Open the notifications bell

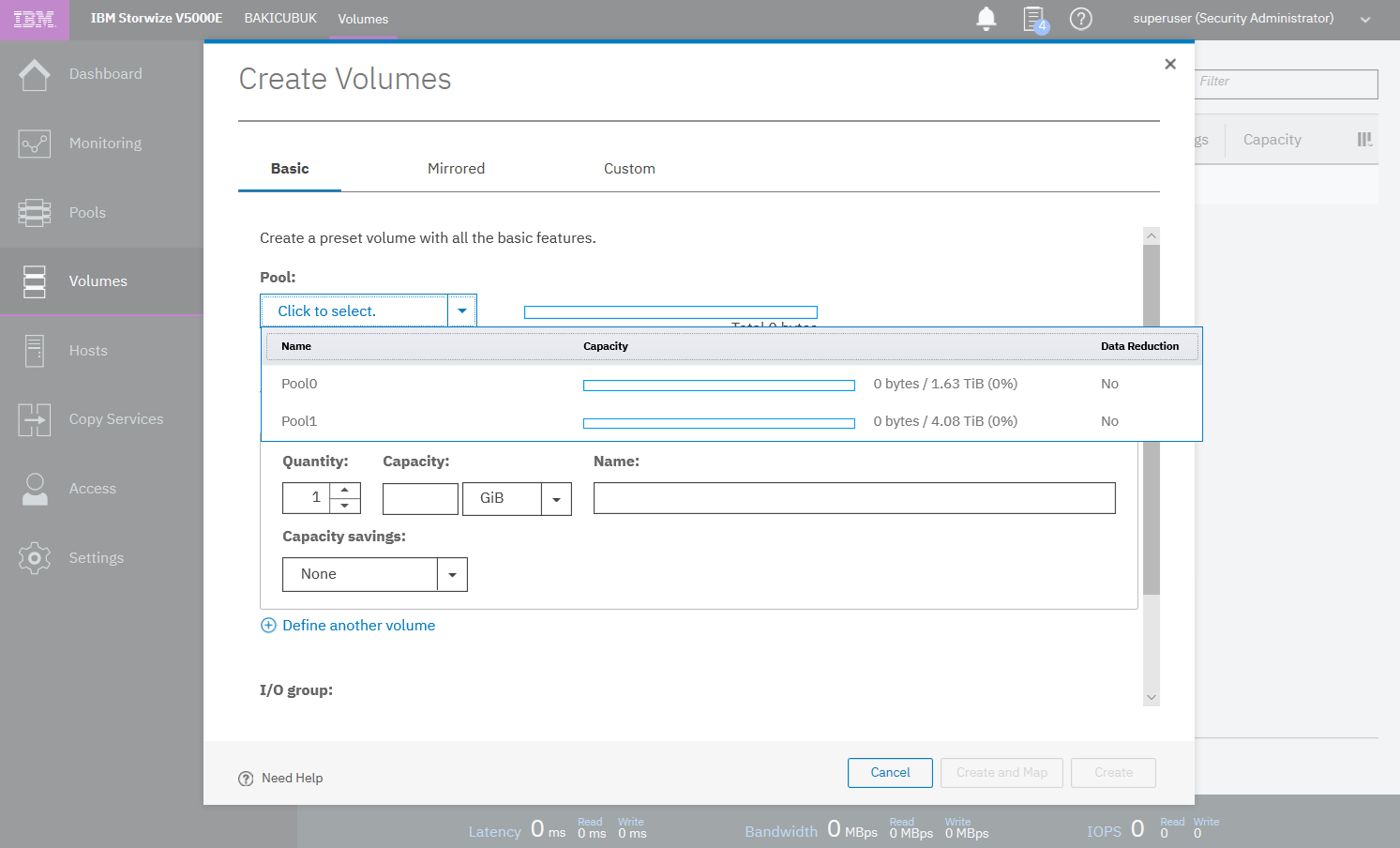click(986, 19)
